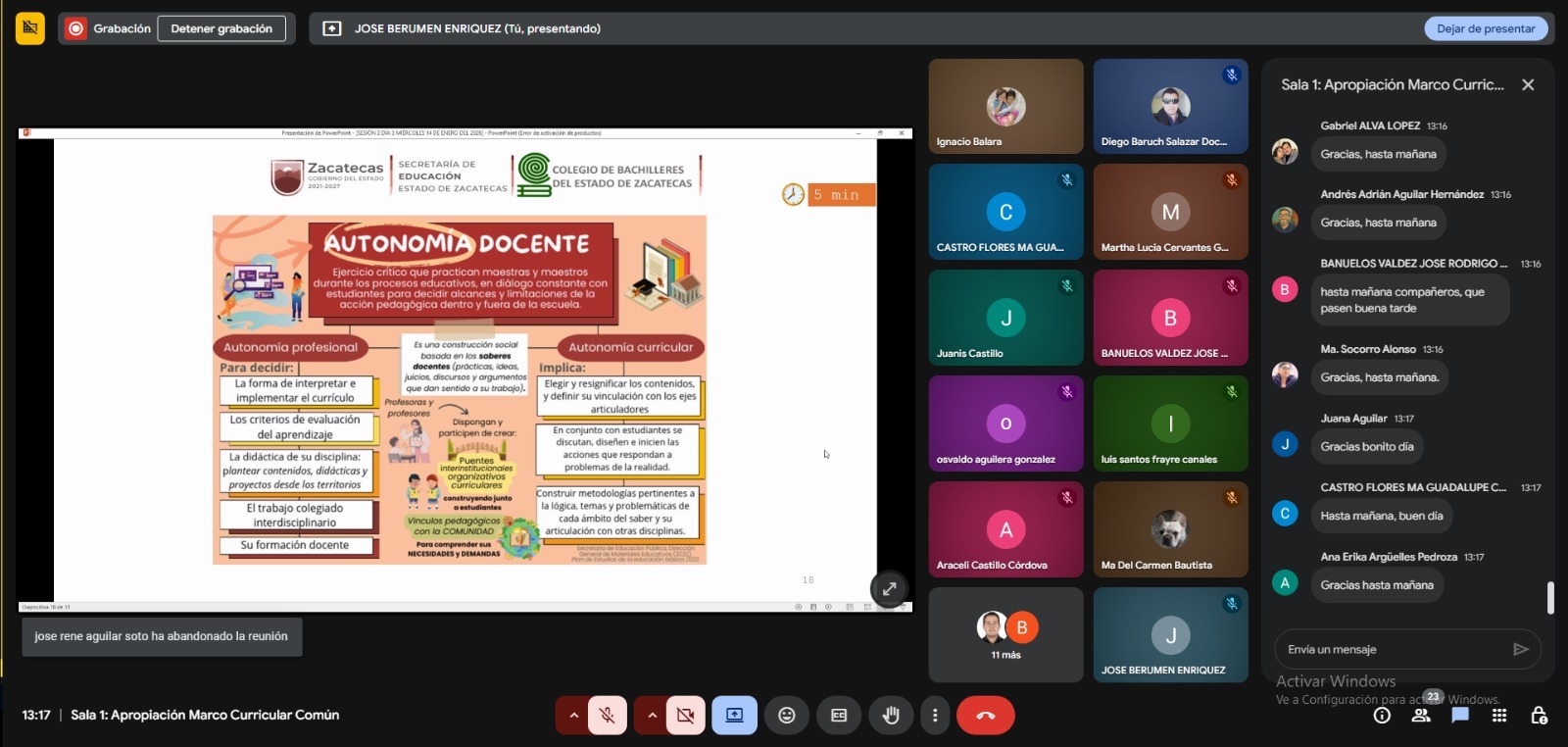The height and width of the screenshot is (747, 1568).
Task: Open more options three-dot menu
Action: point(935,716)
